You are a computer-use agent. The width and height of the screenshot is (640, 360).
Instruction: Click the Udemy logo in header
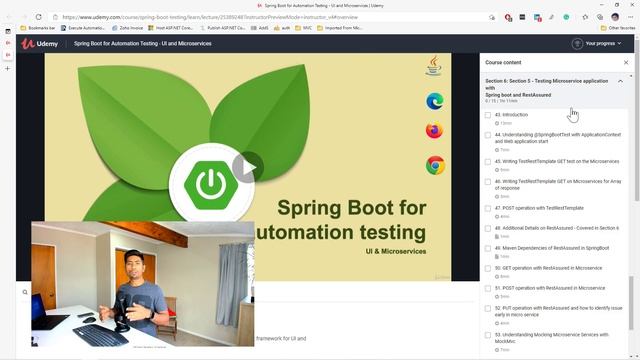click(x=40, y=43)
